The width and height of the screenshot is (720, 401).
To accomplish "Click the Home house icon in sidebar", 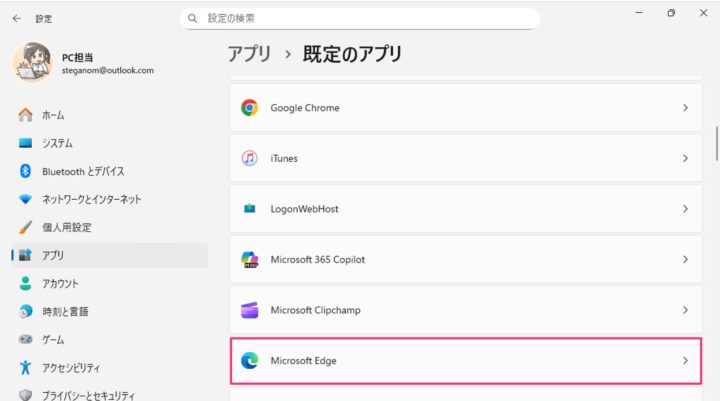I will click(25, 114).
